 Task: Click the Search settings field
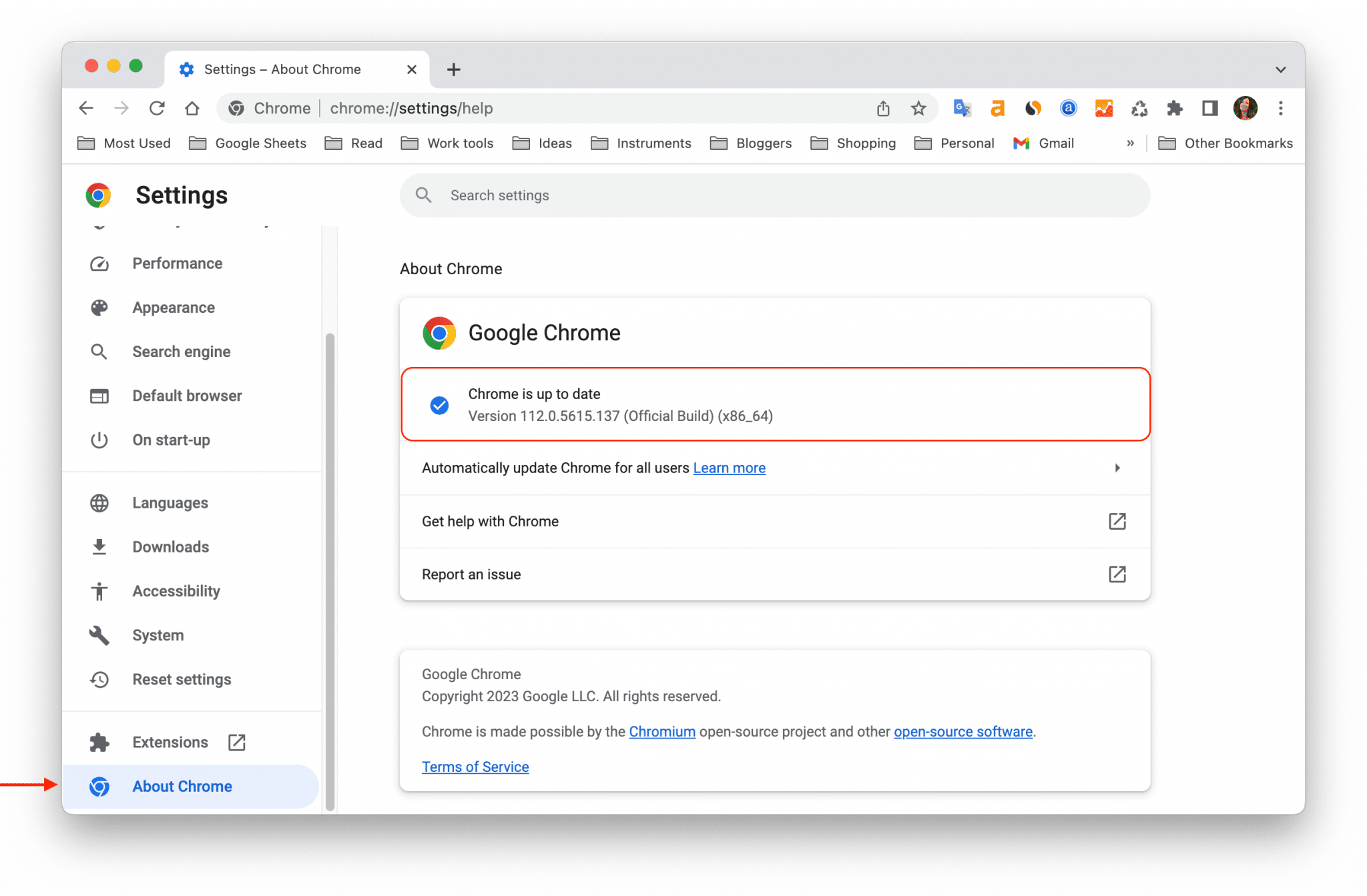point(774,195)
